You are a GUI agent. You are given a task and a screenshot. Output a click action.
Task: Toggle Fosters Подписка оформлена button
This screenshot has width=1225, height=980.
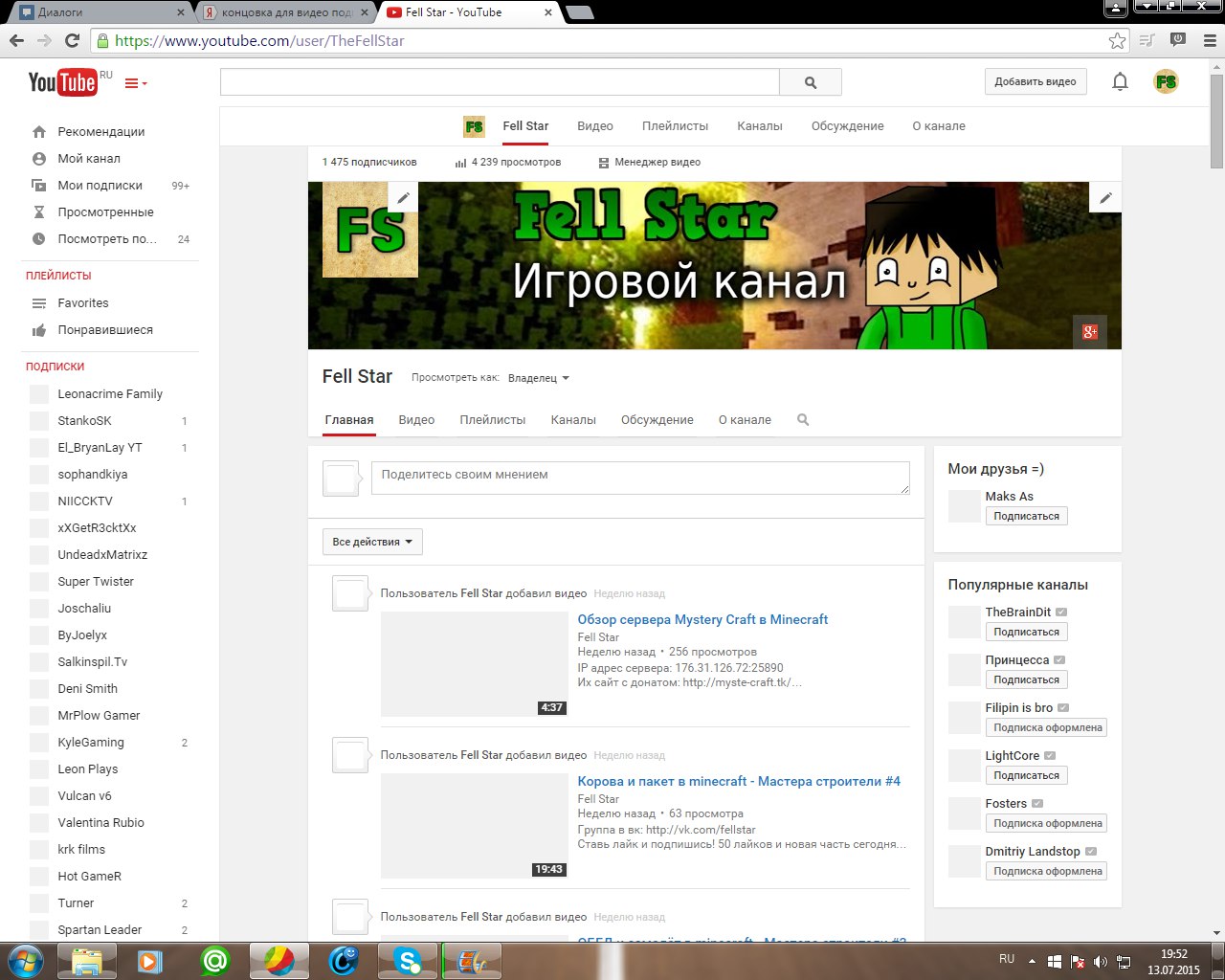coord(1047,823)
